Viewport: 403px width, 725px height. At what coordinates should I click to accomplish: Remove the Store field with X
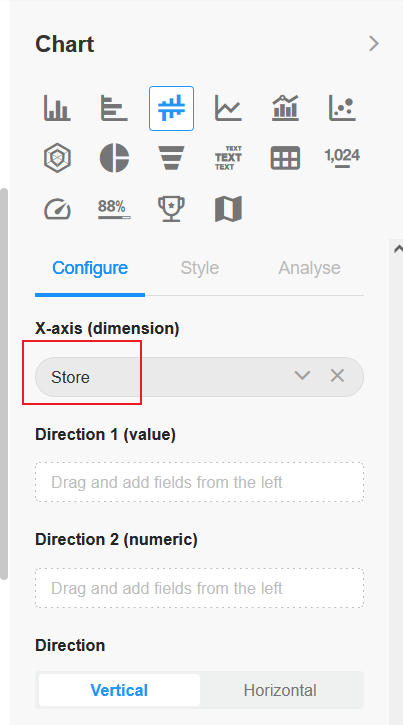point(337,376)
